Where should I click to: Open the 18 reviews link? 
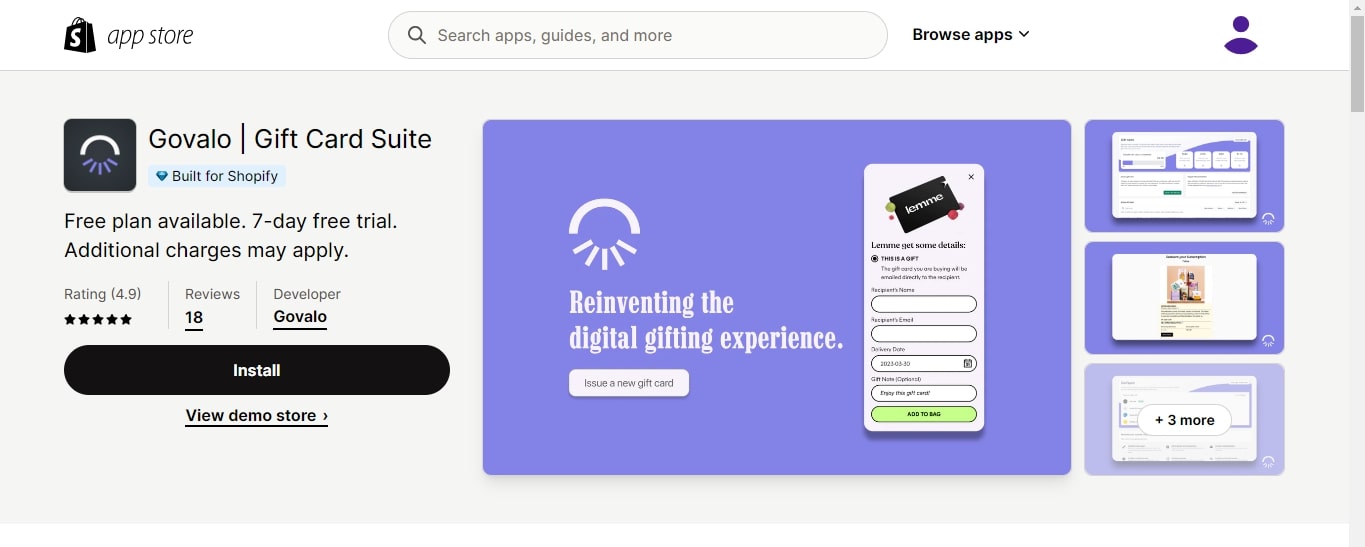194,318
